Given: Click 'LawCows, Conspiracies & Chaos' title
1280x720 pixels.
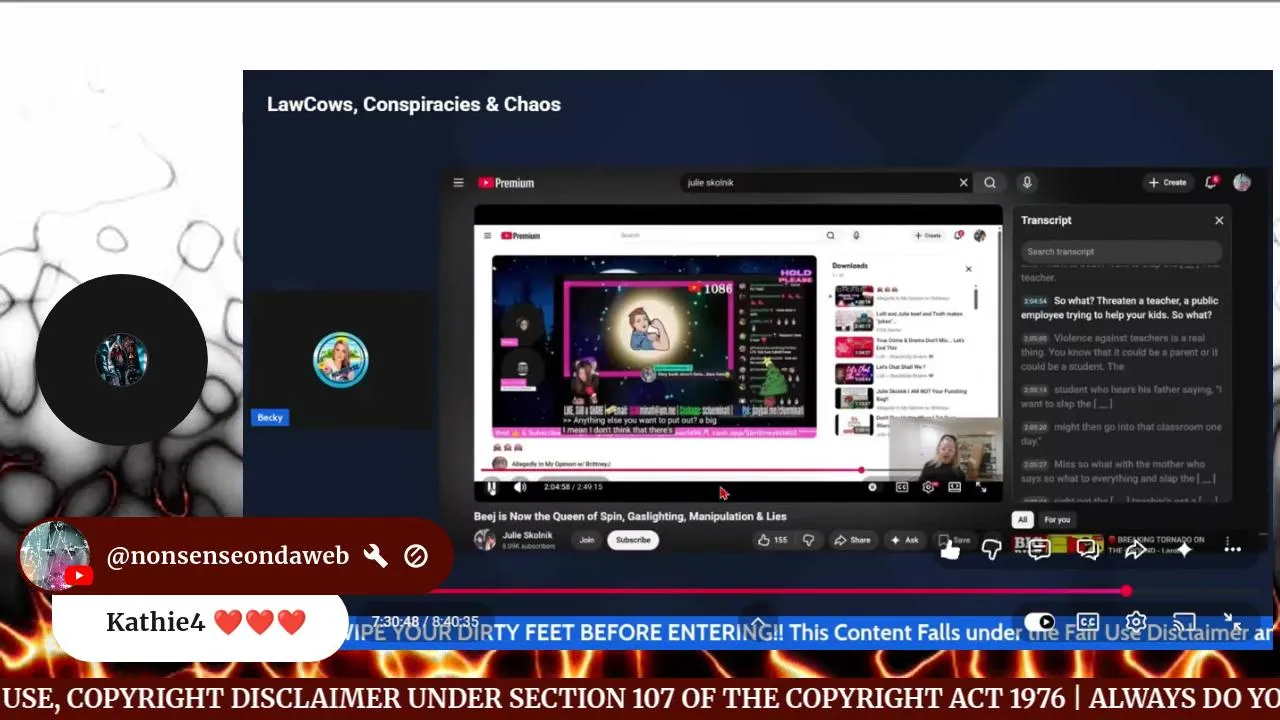Looking at the screenshot, I should click(414, 104).
